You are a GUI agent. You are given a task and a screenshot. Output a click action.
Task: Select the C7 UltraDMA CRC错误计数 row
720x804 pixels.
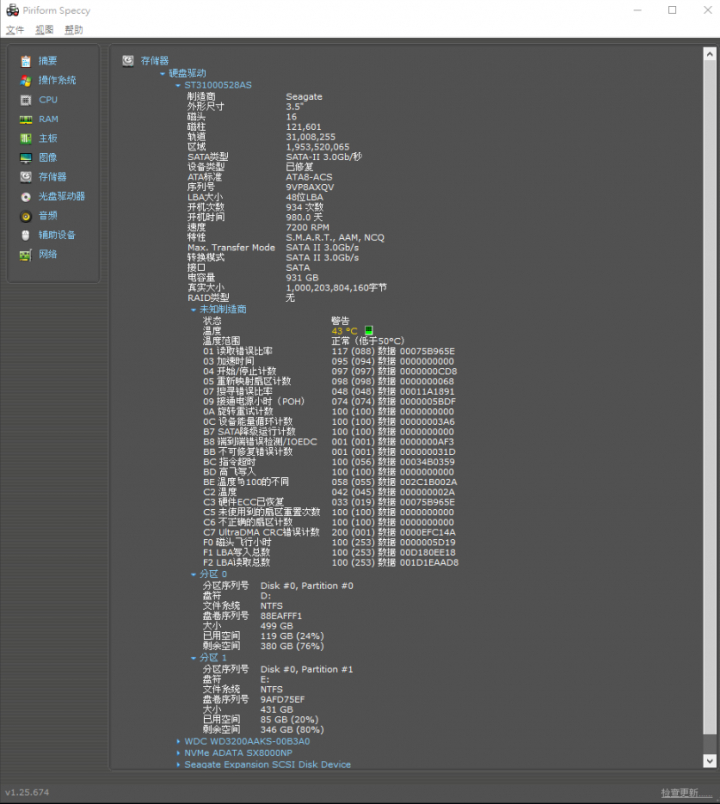tap(329, 532)
